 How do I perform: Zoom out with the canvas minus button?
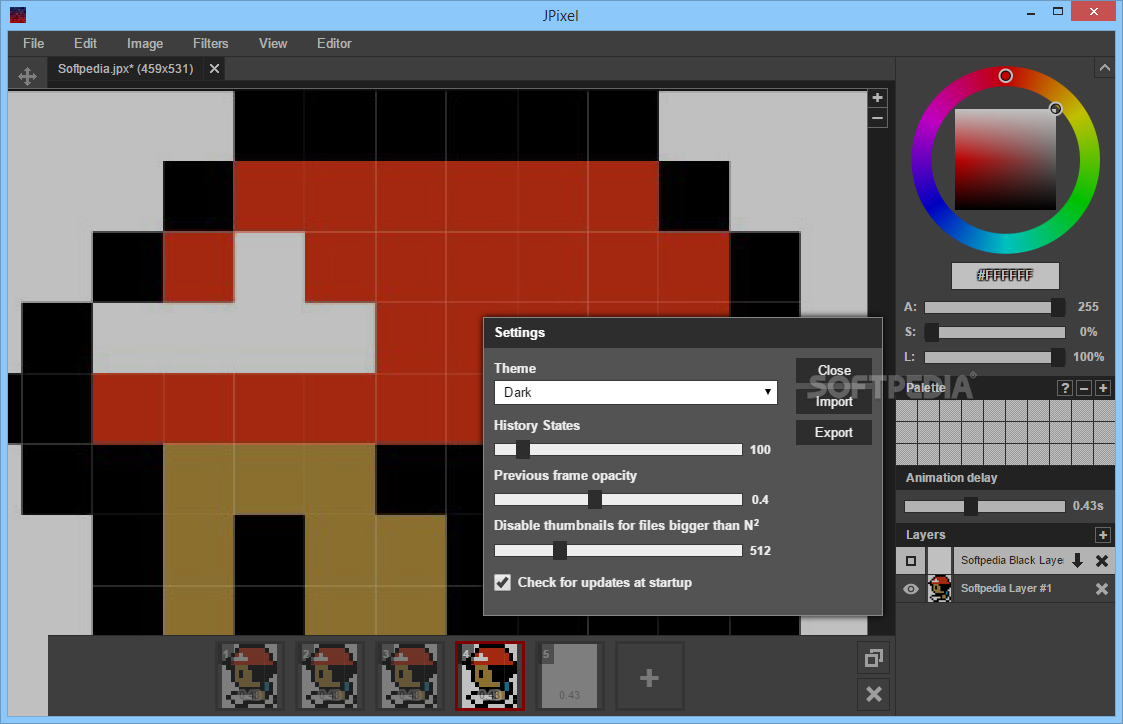click(877, 118)
